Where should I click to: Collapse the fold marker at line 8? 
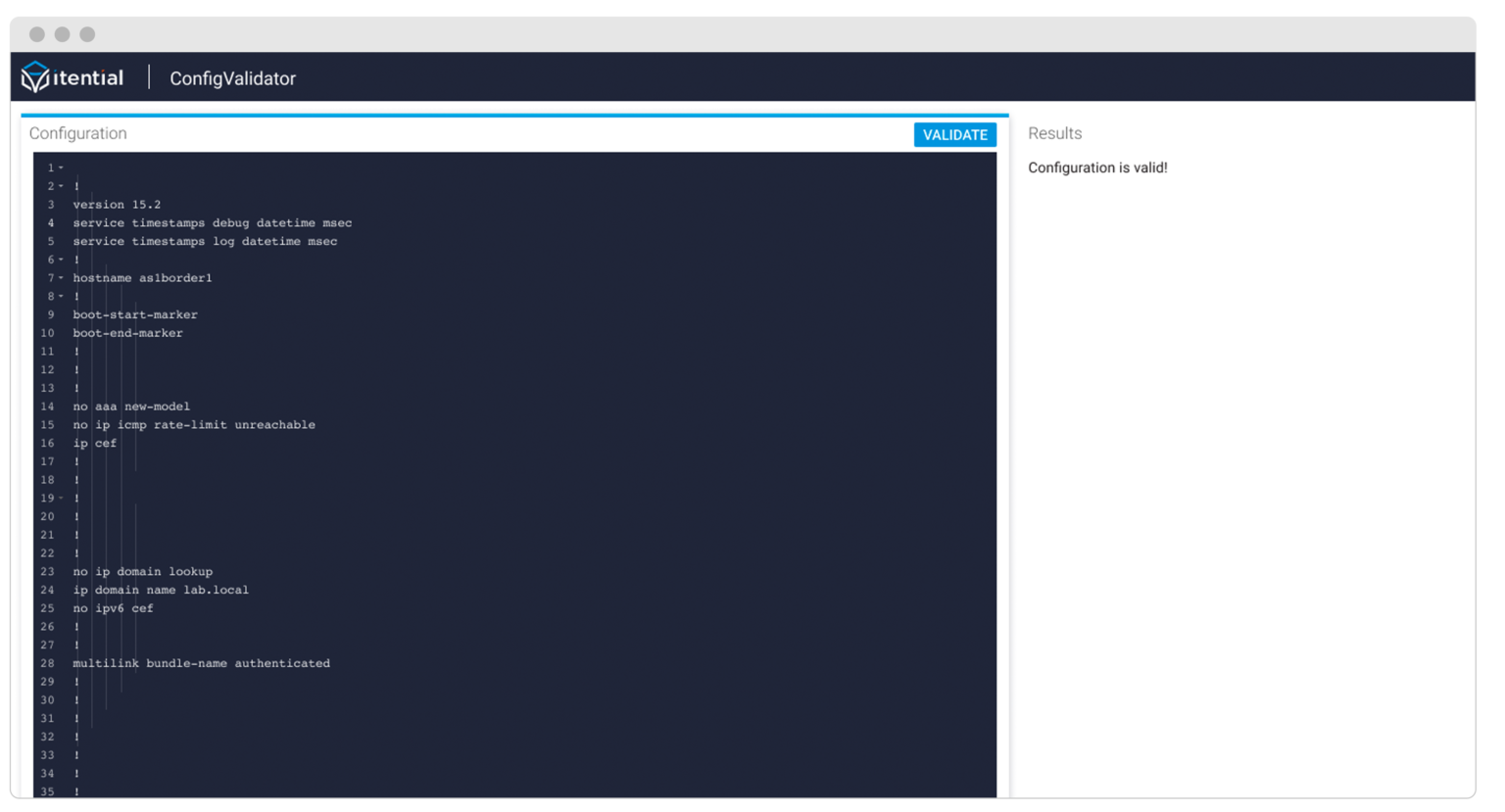[62, 296]
